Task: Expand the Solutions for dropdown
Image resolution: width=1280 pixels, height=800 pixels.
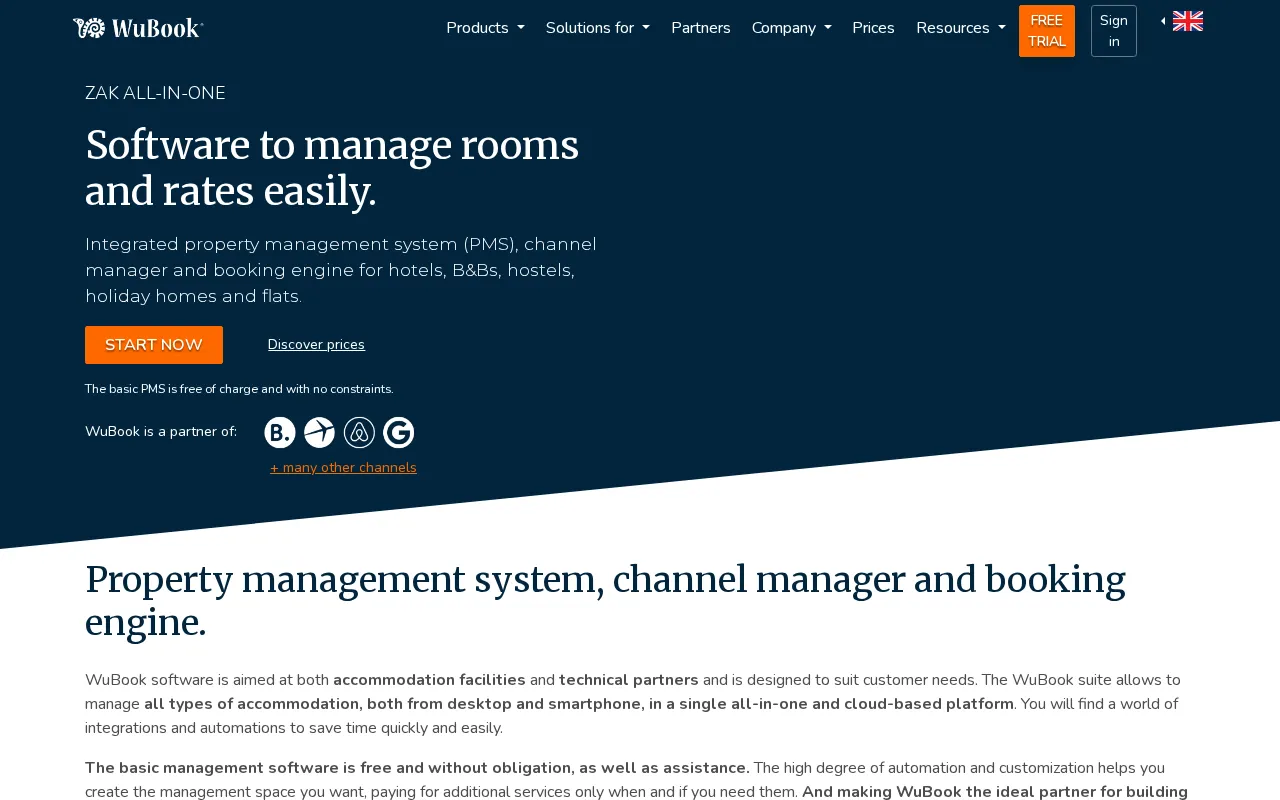Action: pyautogui.click(x=598, y=28)
